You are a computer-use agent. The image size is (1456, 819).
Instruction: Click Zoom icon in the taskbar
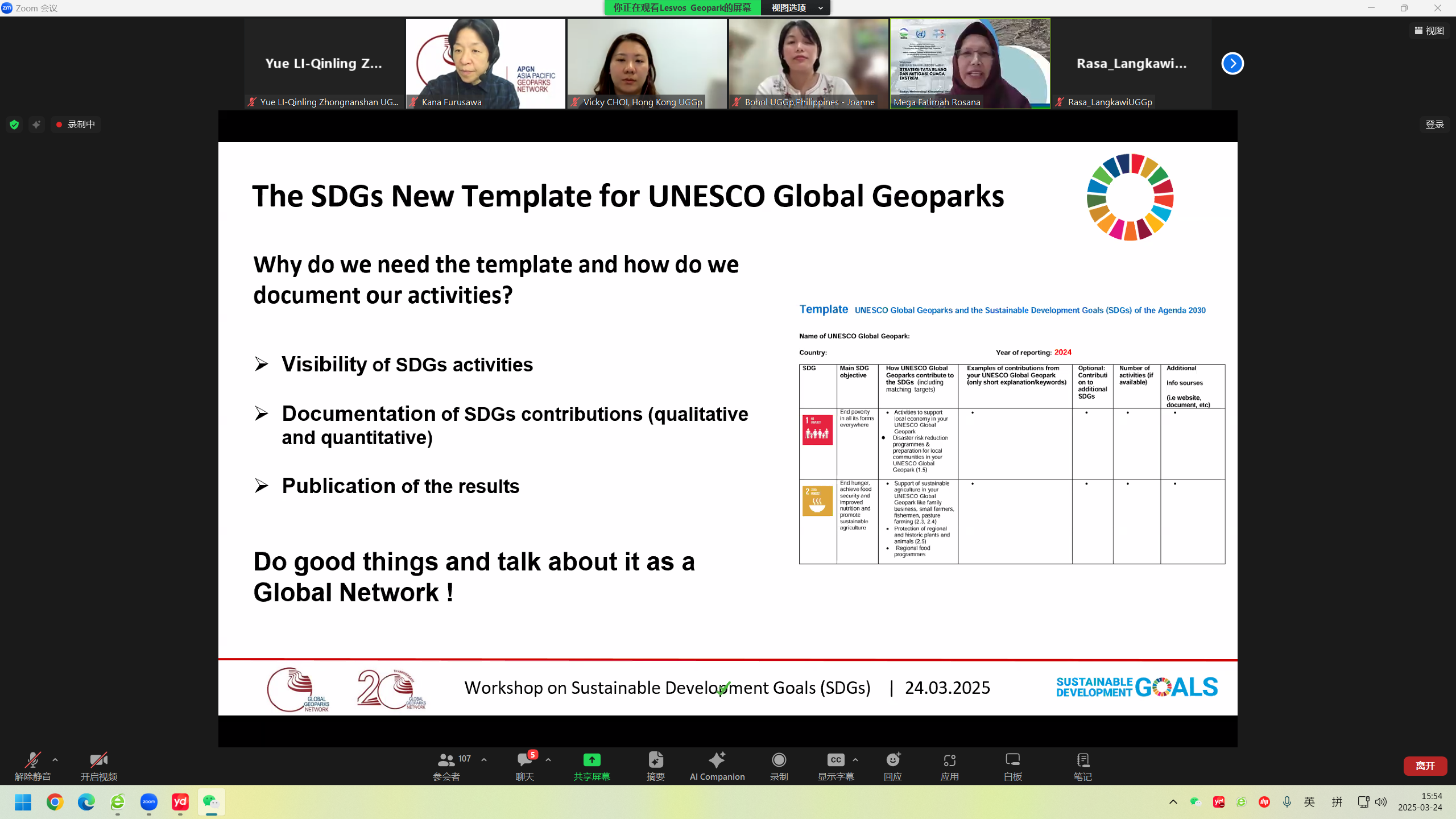pos(149,802)
